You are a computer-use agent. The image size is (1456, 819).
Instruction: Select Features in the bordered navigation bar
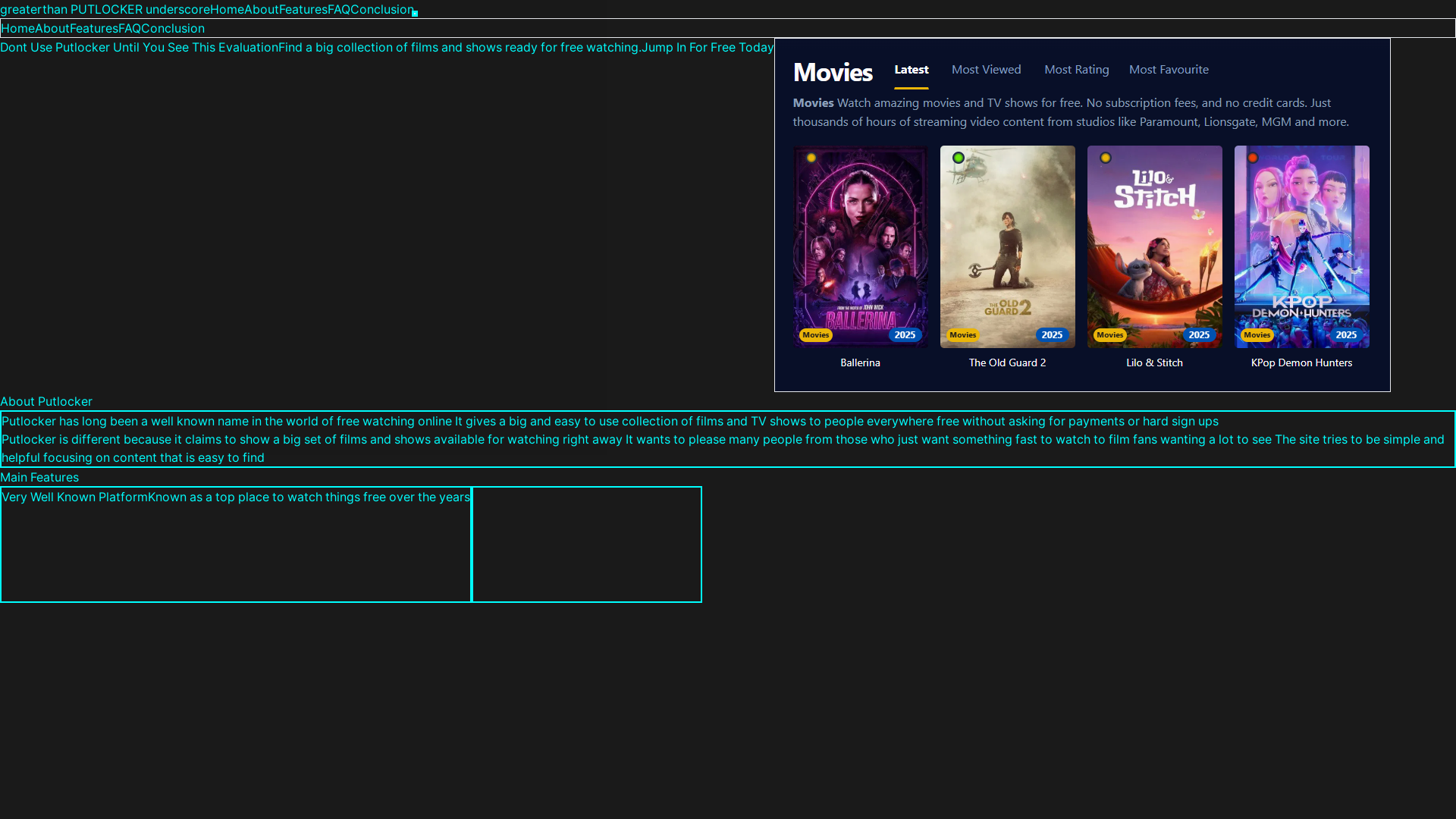(94, 28)
